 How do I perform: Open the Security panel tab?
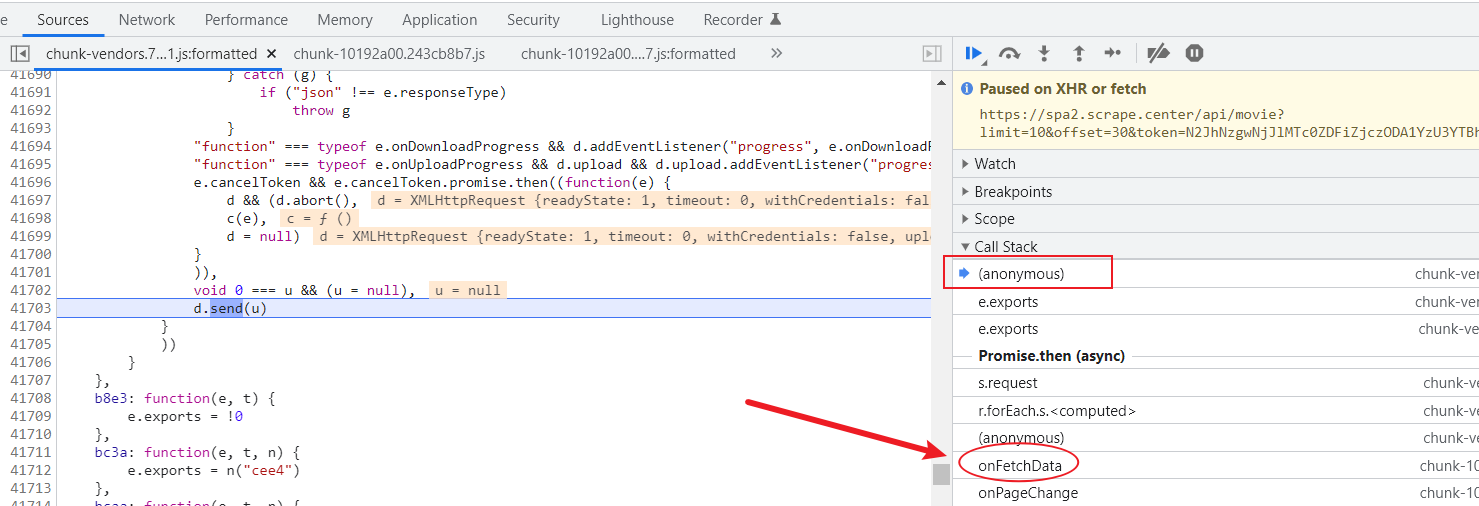coord(533,20)
